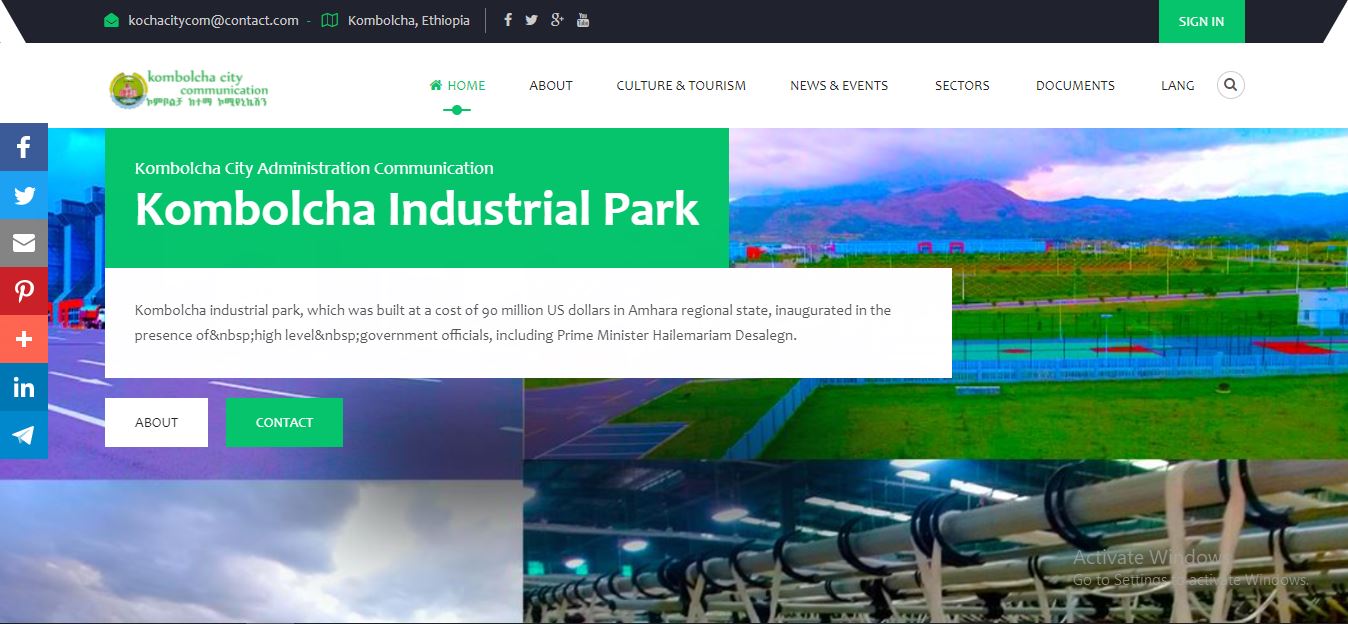Viewport: 1348px width, 624px height.
Task: Click the white About banner button
Action: pos(156,422)
